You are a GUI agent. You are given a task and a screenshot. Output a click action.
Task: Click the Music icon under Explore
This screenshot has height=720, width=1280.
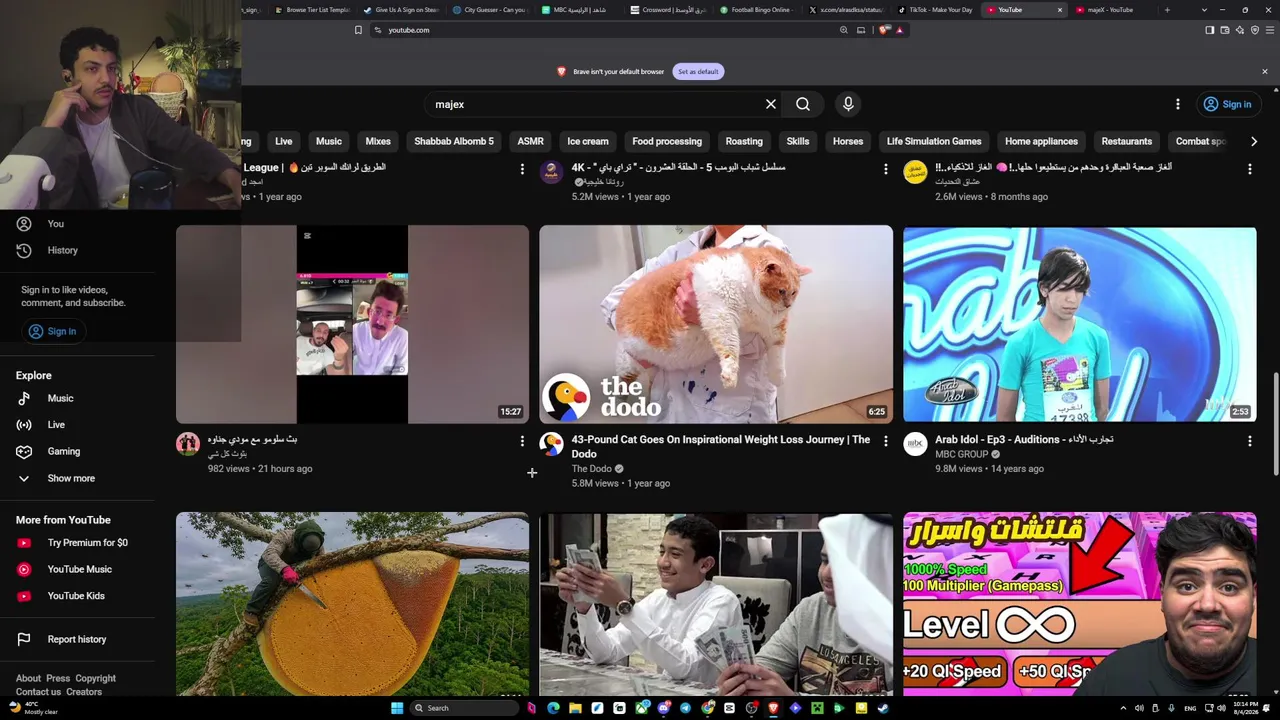click(x=24, y=398)
